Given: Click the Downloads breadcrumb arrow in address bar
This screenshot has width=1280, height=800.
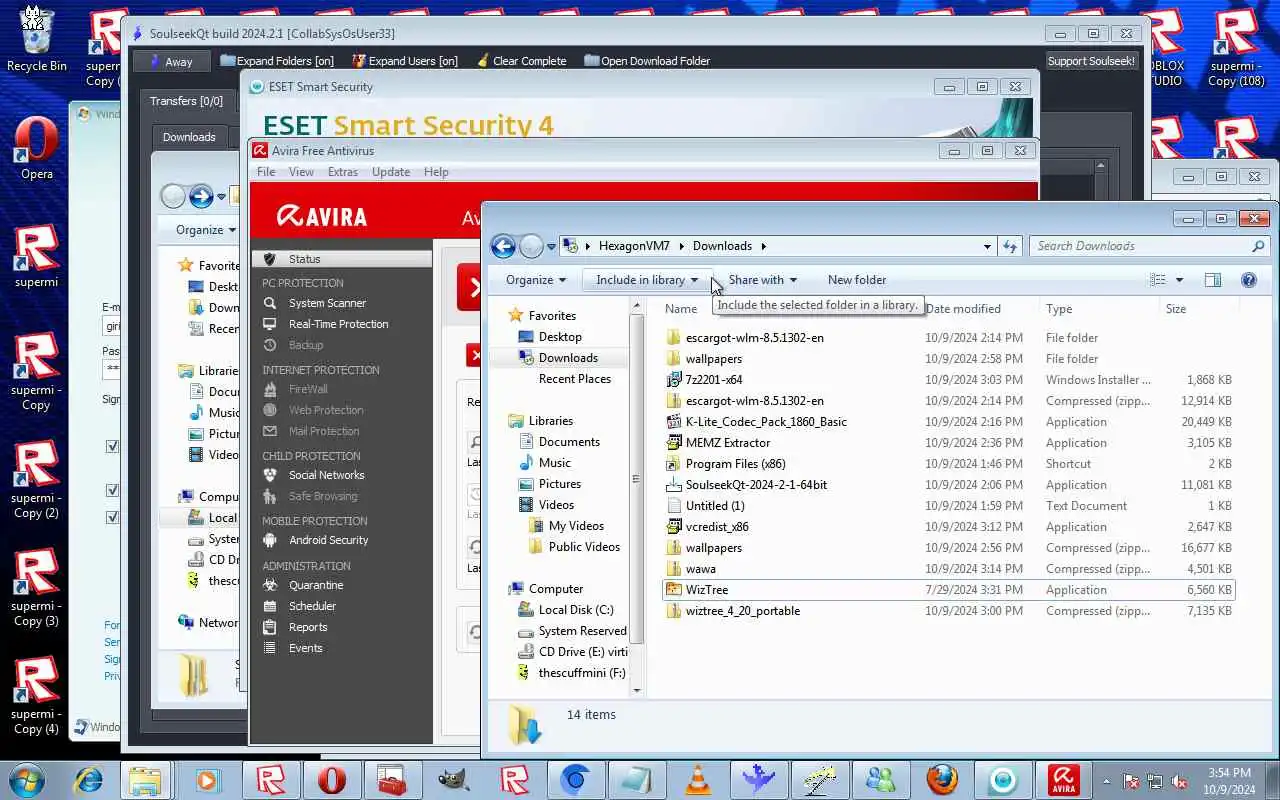Looking at the screenshot, I should pos(763,246).
